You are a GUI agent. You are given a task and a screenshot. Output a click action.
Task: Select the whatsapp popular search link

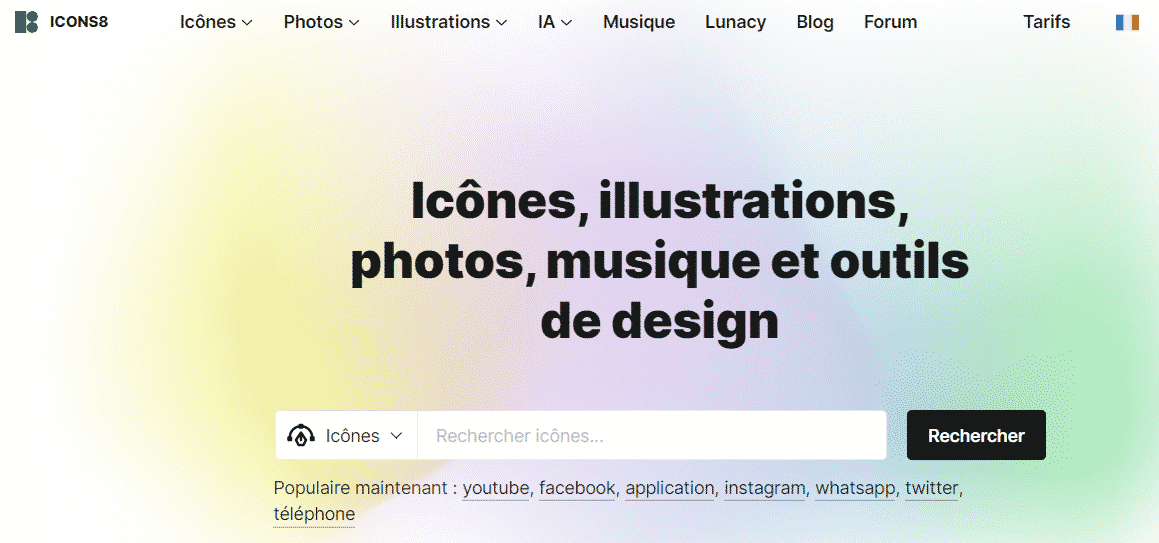click(x=855, y=488)
